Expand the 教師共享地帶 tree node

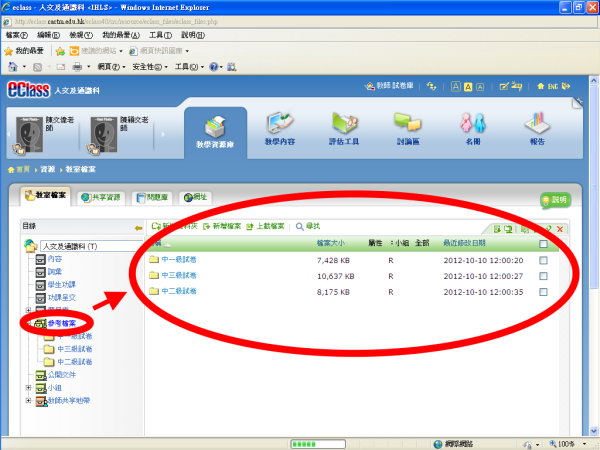(28, 400)
